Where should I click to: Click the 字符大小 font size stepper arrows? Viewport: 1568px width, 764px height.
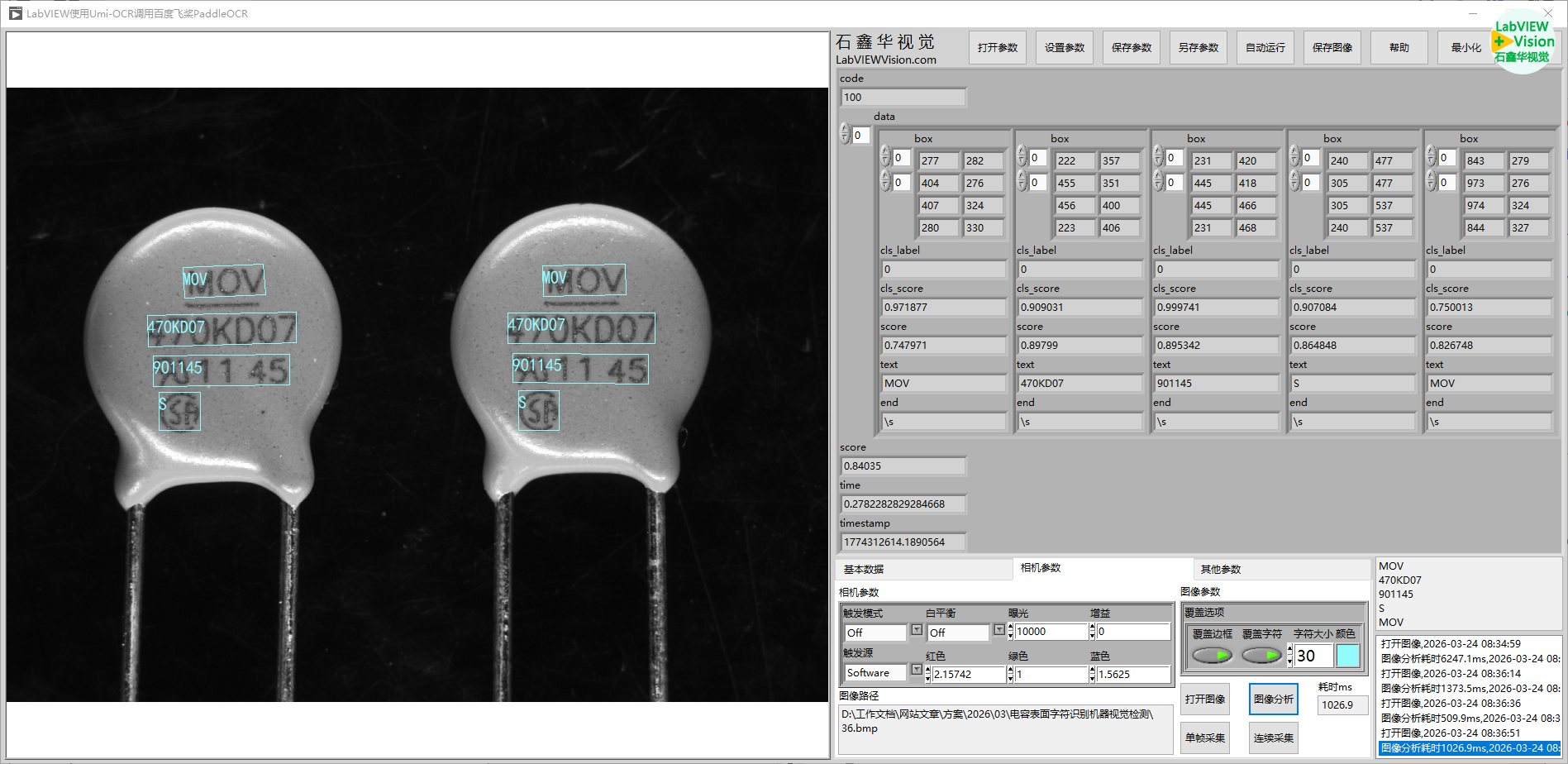tap(1289, 656)
